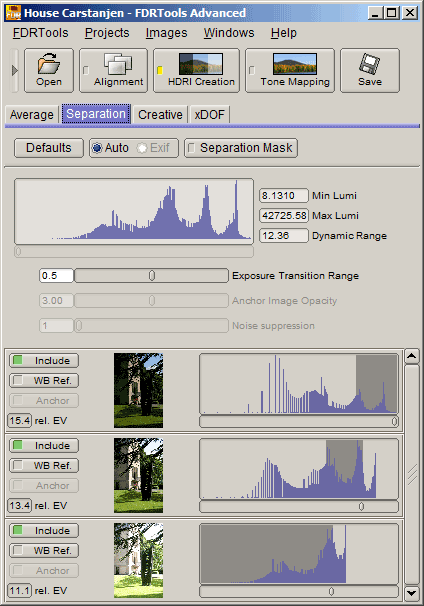Switch to the Creative tab
This screenshot has width=424, height=606.
[x=160, y=115]
